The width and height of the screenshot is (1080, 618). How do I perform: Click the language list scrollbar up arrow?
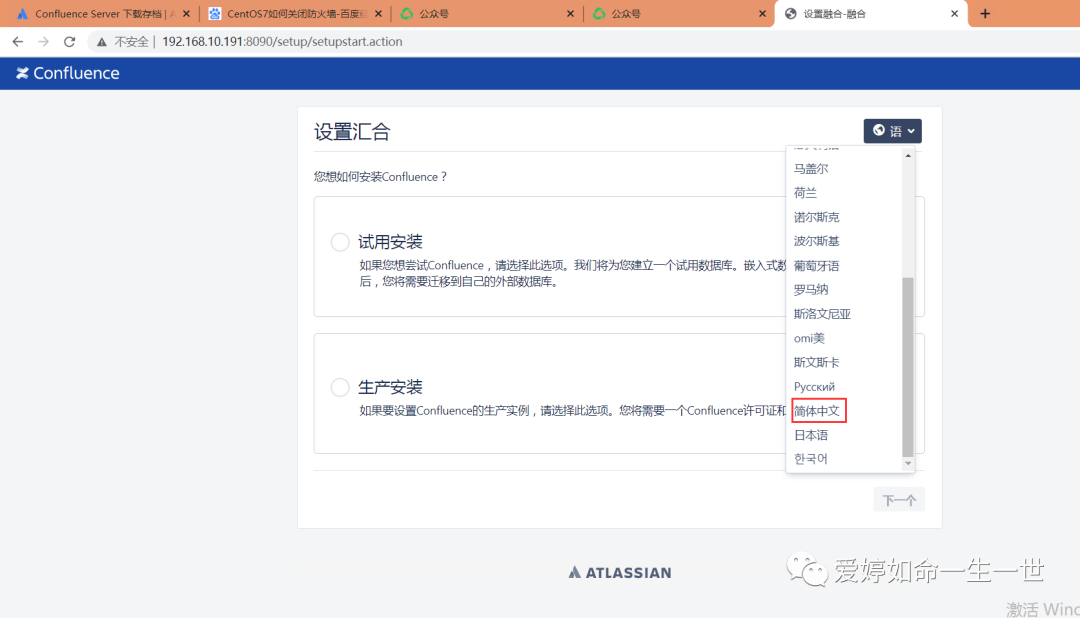908,156
